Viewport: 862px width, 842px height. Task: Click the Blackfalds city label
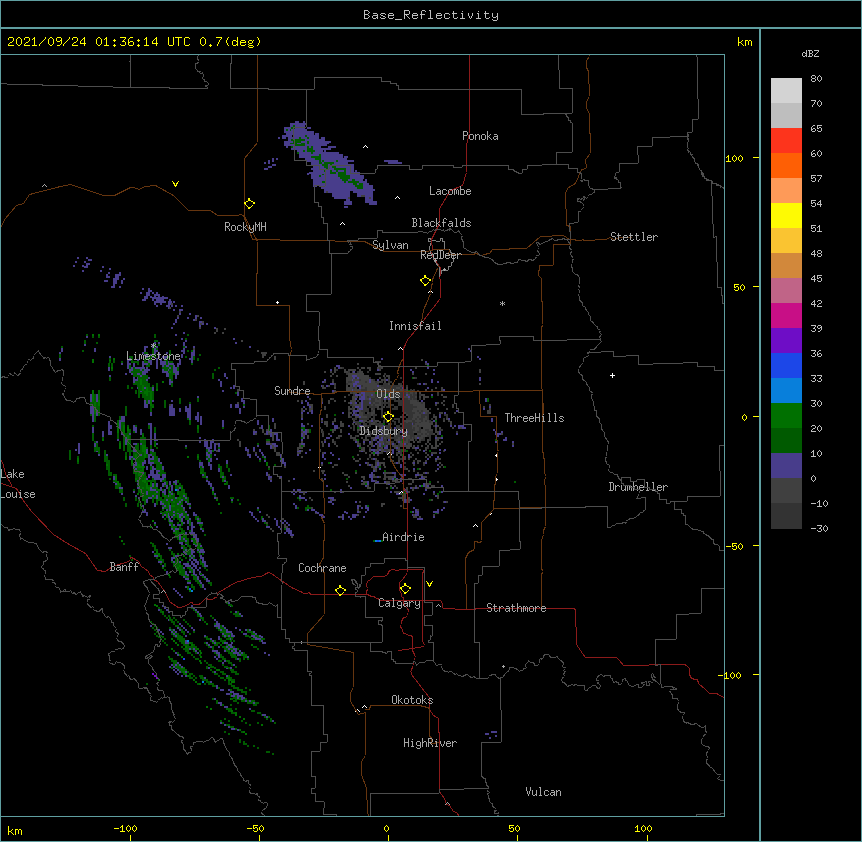441,223
